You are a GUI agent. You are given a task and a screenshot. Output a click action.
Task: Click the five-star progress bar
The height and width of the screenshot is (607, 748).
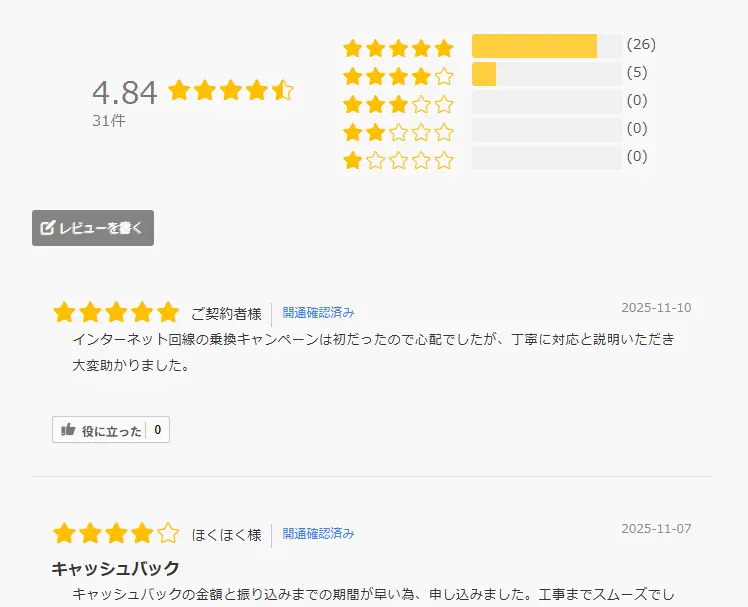(x=546, y=46)
